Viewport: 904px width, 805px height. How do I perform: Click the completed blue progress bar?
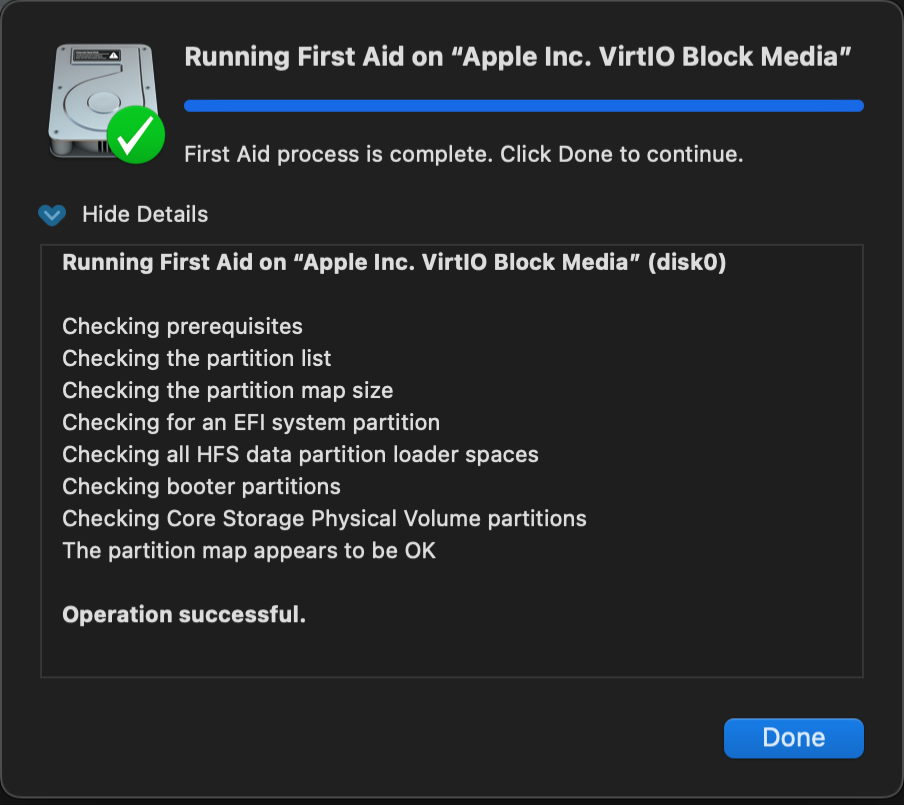(x=523, y=105)
